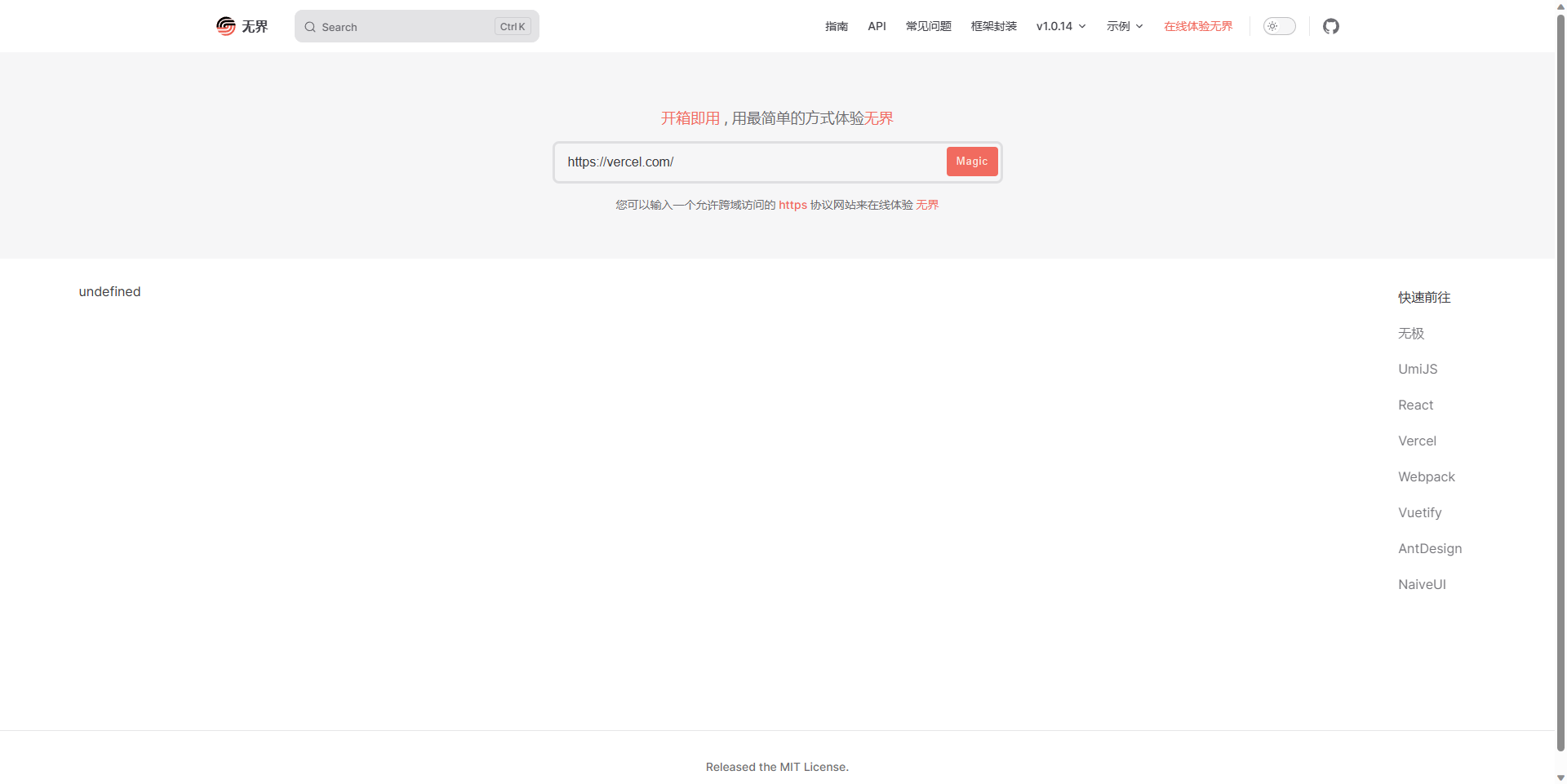This screenshot has width=1567, height=784.
Task: Select the API navigation item
Action: tap(876, 26)
